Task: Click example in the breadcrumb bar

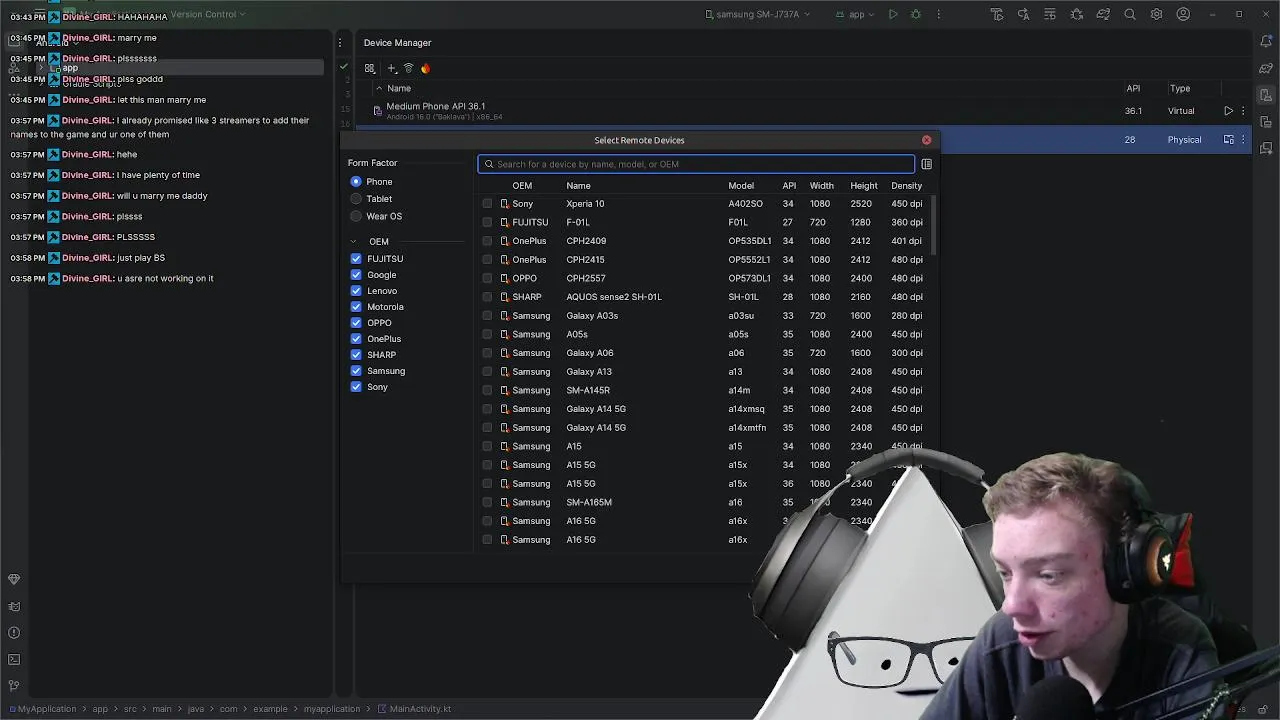Action: coord(270,709)
